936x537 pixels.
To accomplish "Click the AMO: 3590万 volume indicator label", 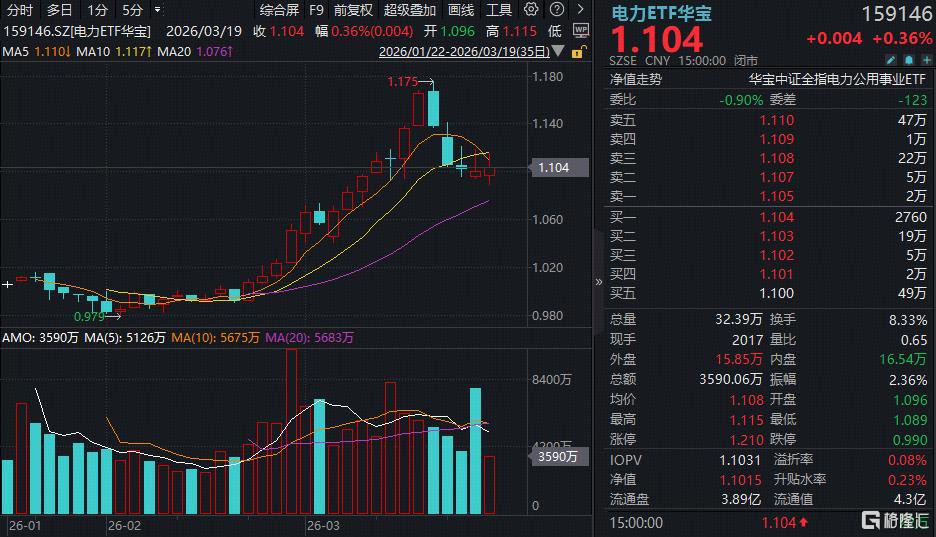I will pyautogui.click(x=41, y=338).
